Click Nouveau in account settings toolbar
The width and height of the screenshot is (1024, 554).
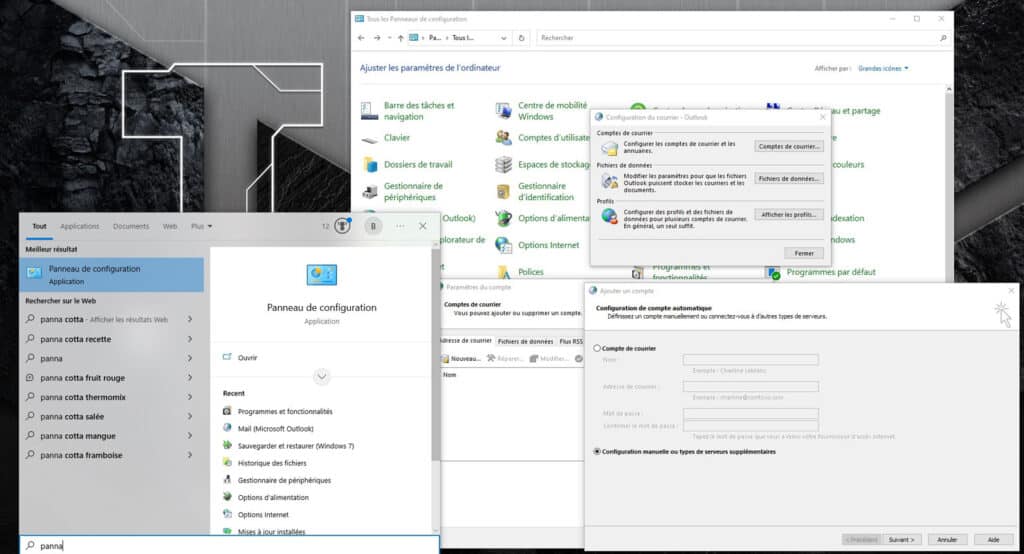click(461, 359)
